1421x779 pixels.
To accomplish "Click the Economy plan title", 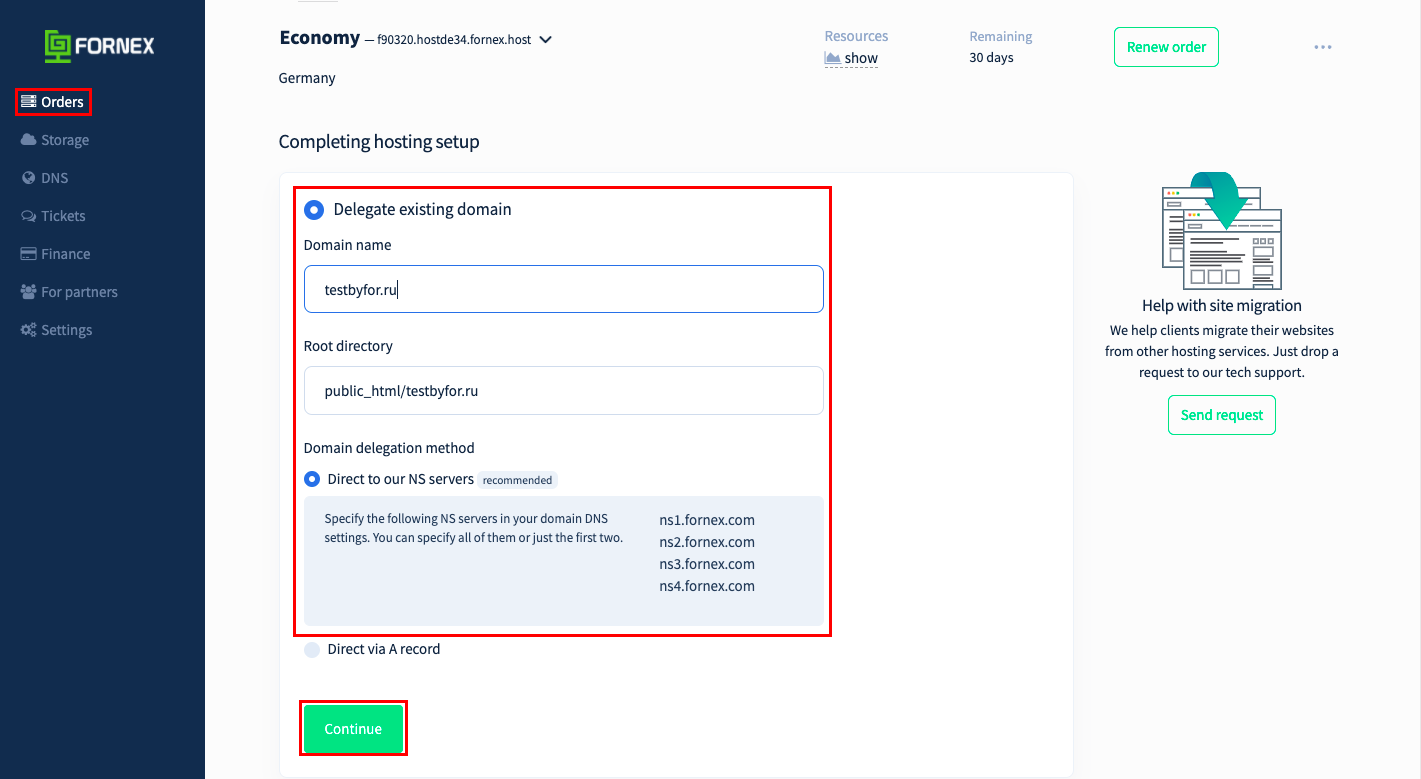I will pos(319,38).
